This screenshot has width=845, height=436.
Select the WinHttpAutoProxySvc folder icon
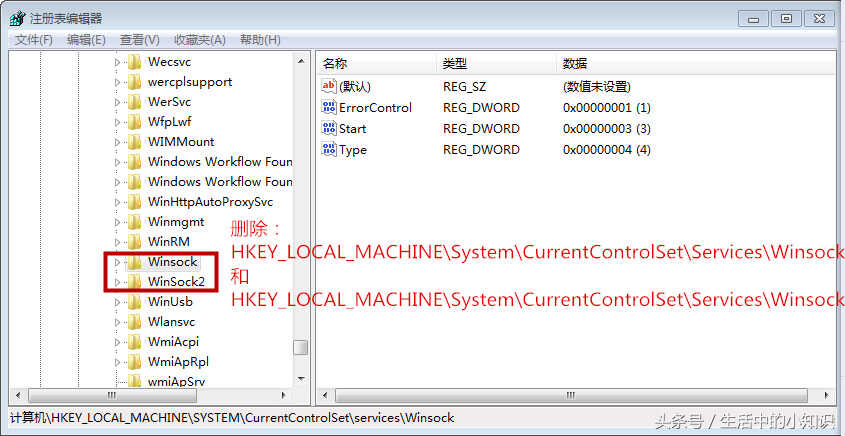tap(134, 202)
